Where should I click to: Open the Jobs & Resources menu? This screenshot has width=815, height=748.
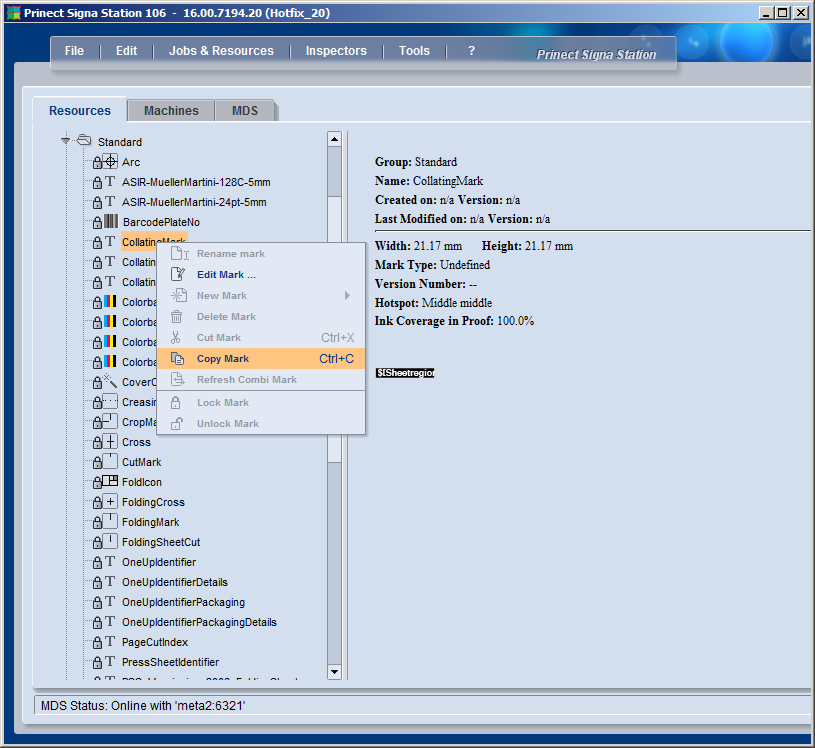pos(221,51)
